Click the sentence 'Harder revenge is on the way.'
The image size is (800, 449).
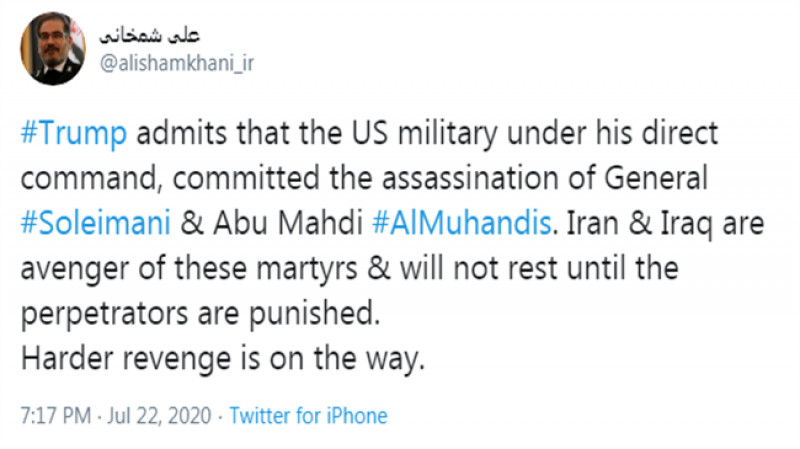point(223,358)
